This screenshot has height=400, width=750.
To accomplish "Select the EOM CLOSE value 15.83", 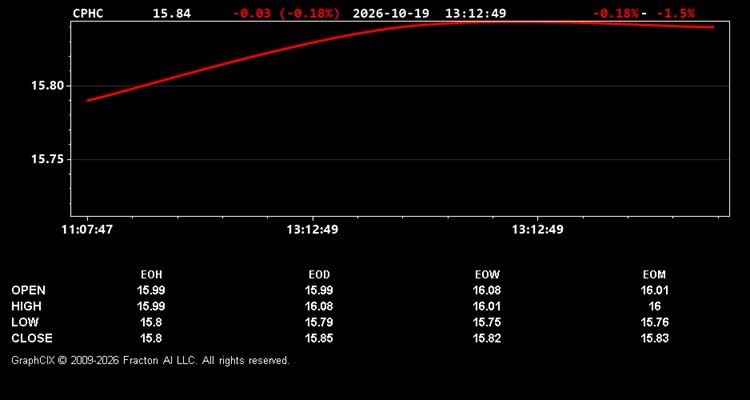I will coord(654,338).
